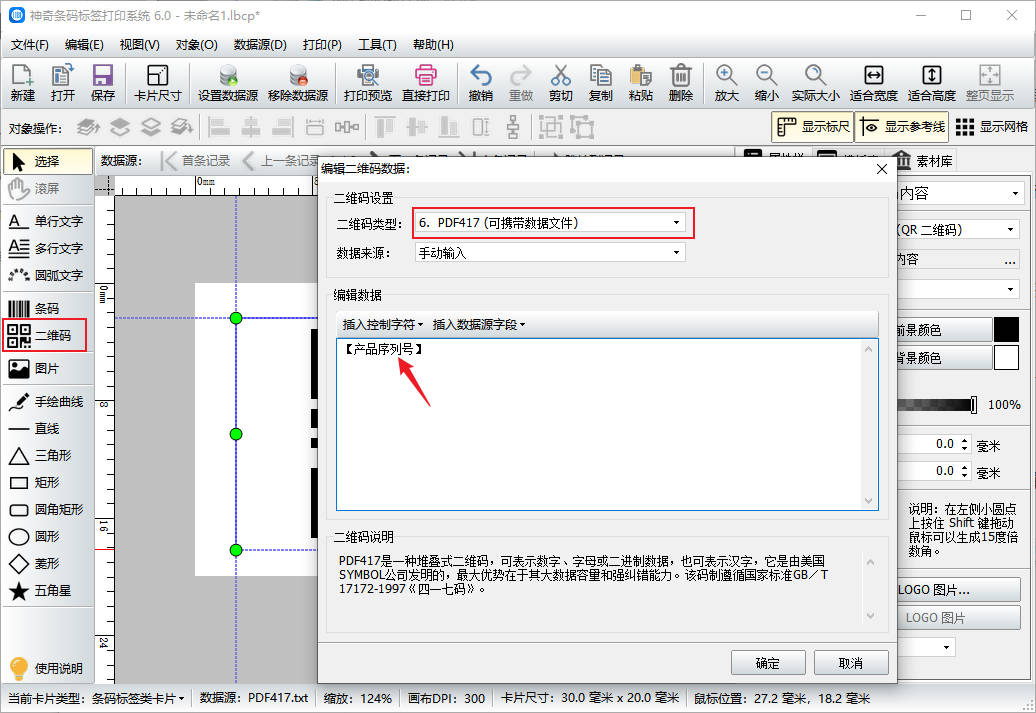The width and height of the screenshot is (1036, 713).
Task: Select the 三角形 triangle tool
Action: [47, 455]
